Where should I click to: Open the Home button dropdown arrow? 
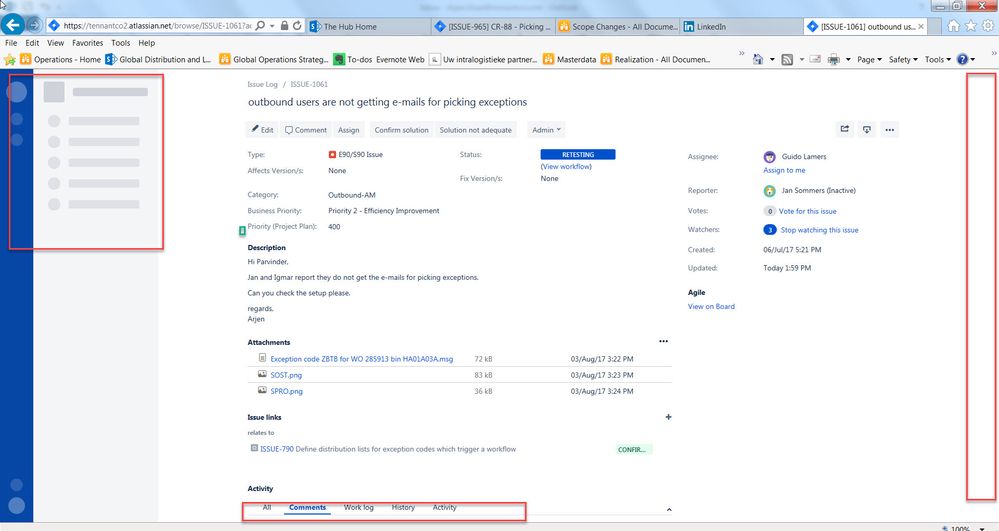click(772, 59)
